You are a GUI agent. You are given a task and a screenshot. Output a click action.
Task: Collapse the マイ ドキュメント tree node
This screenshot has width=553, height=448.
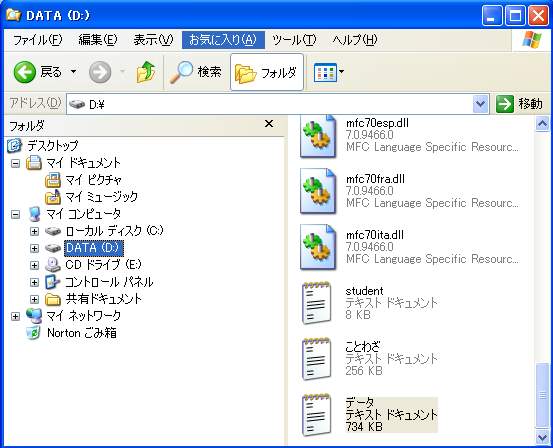[16, 163]
